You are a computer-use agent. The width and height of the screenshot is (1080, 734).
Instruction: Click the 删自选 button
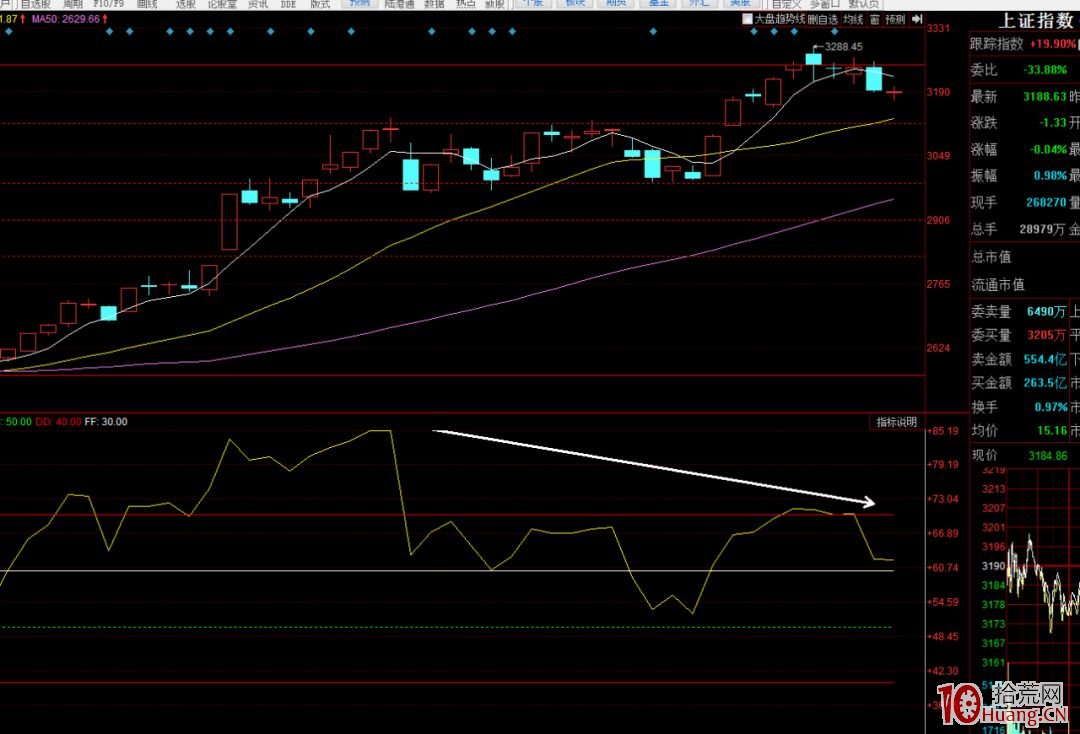[x=822, y=19]
